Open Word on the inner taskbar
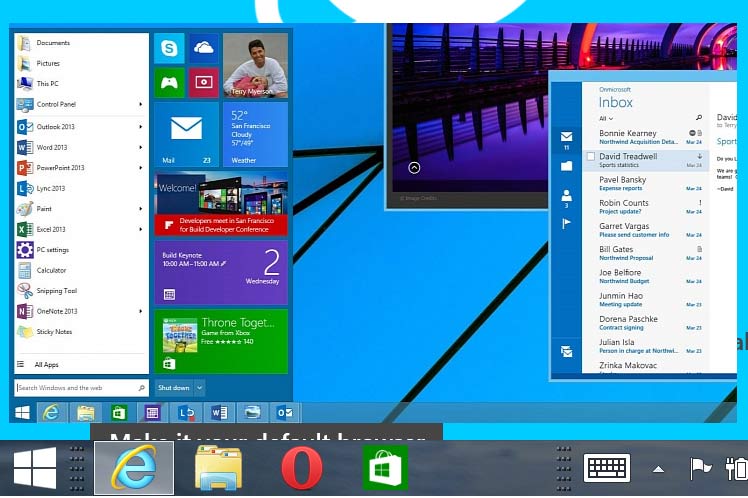This screenshot has height=498, width=748. (x=219, y=413)
